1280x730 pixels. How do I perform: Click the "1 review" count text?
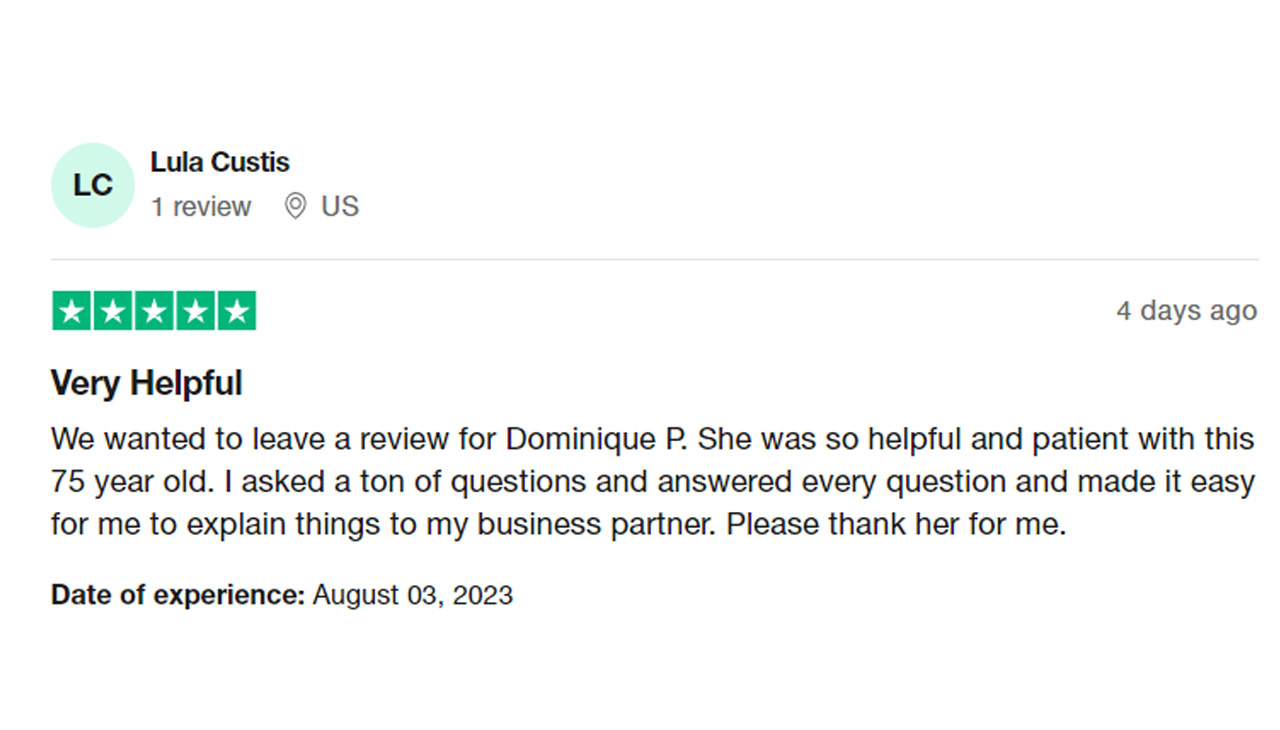(x=201, y=207)
